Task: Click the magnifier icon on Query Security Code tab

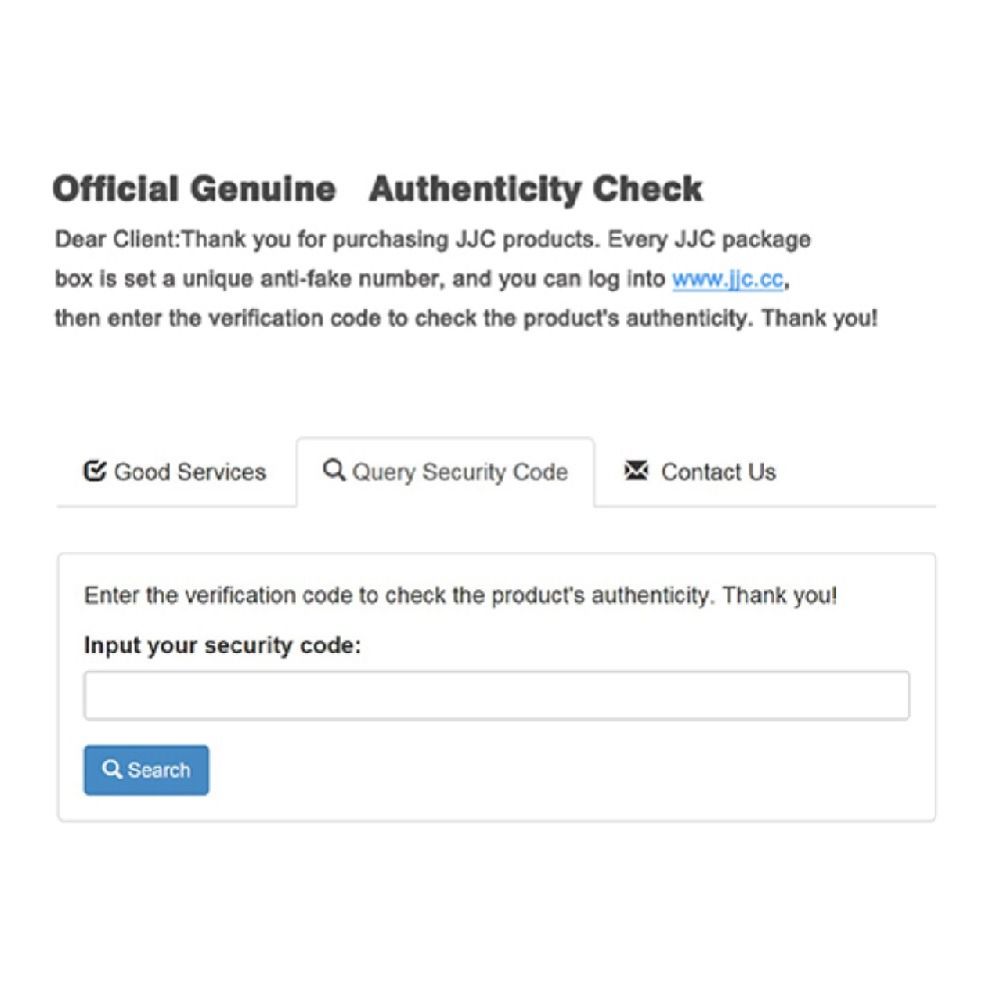Action: (334, 471)
